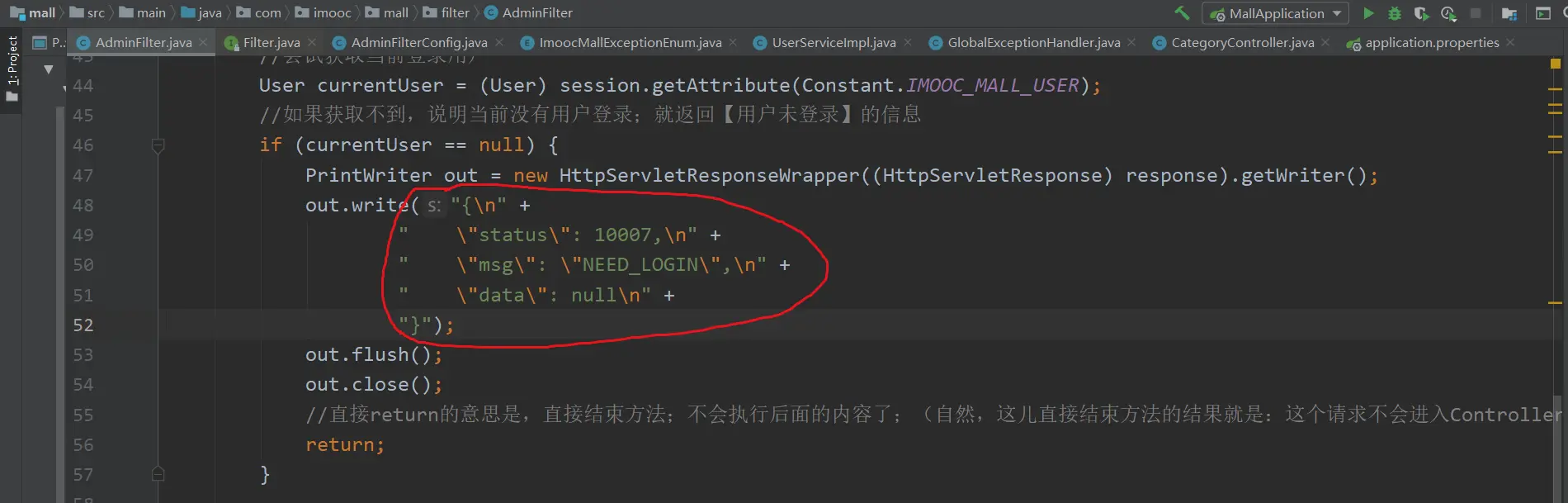Switch to the AdminFilterConfig.java tab
The height and width of the screenshot is (503, 1568).
click(x=418, y=42)
